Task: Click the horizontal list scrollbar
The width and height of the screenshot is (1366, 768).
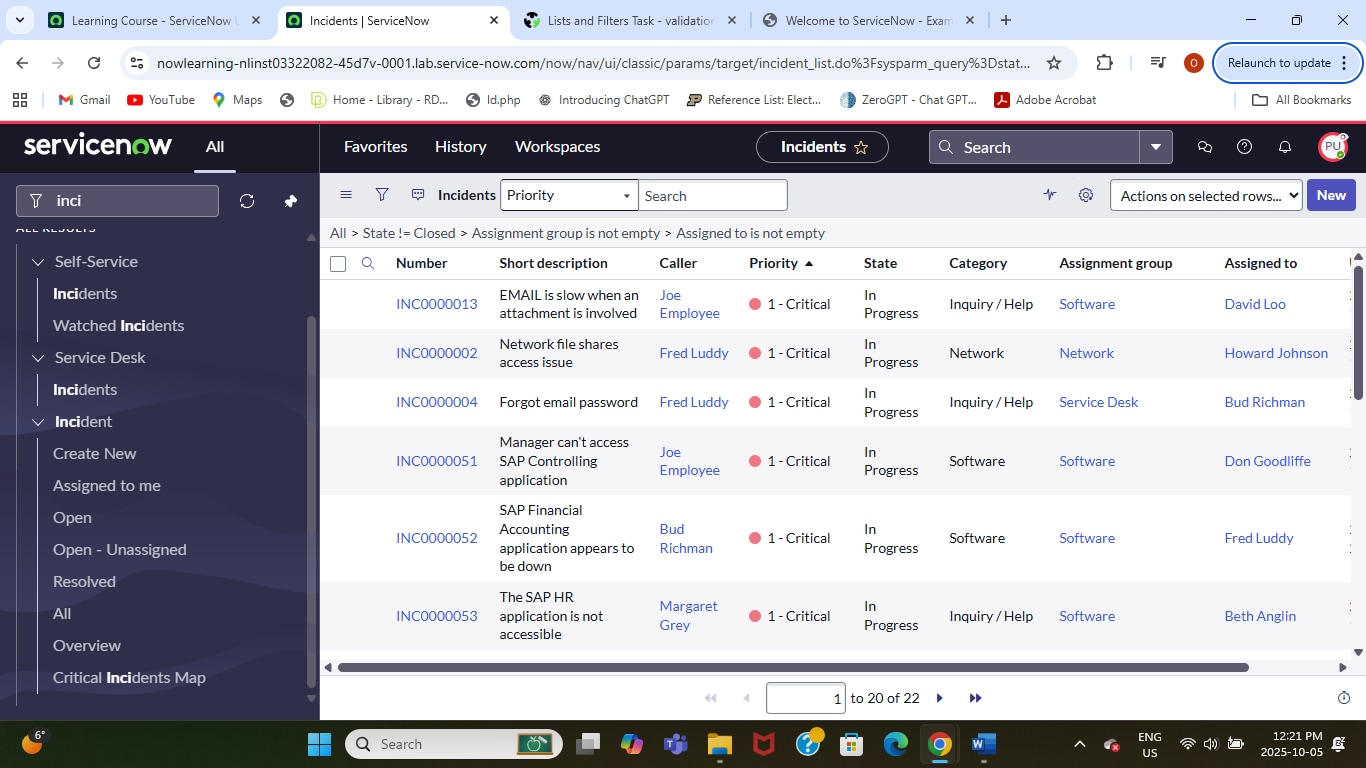Action: (792, 667)
